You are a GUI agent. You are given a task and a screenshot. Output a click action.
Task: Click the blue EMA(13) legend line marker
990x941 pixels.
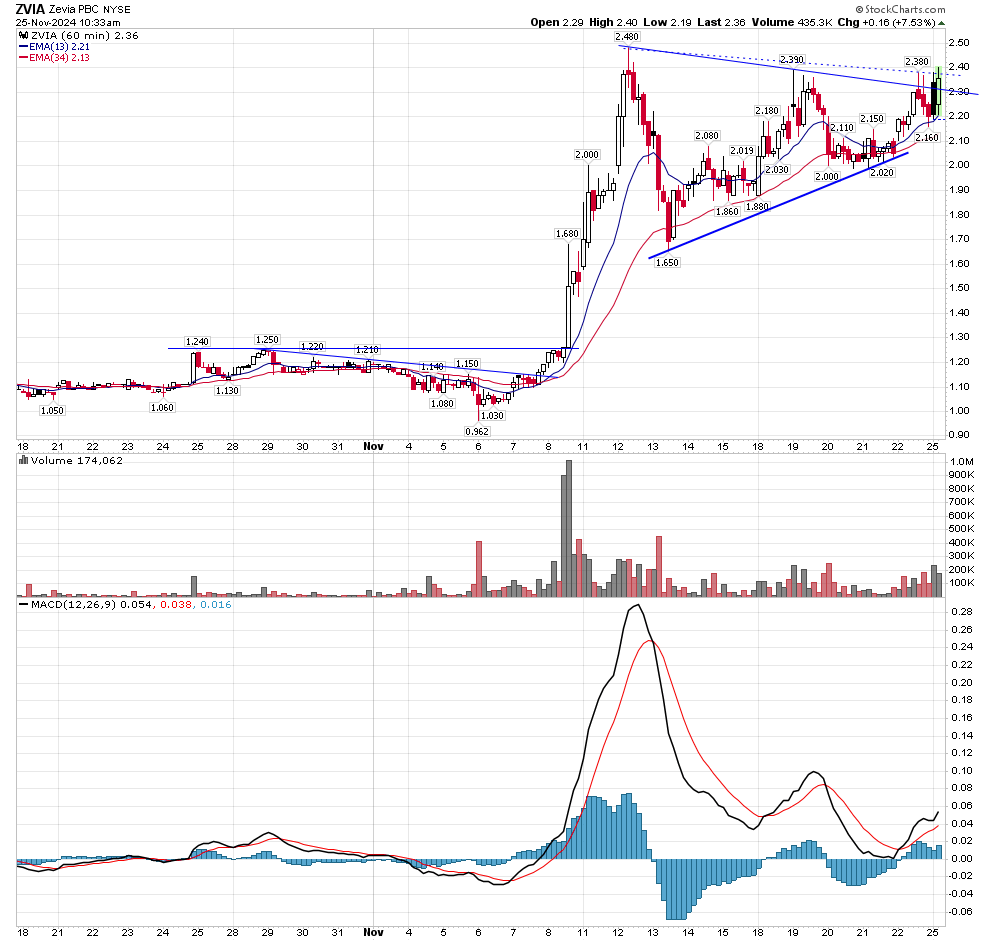click(25, 45)
